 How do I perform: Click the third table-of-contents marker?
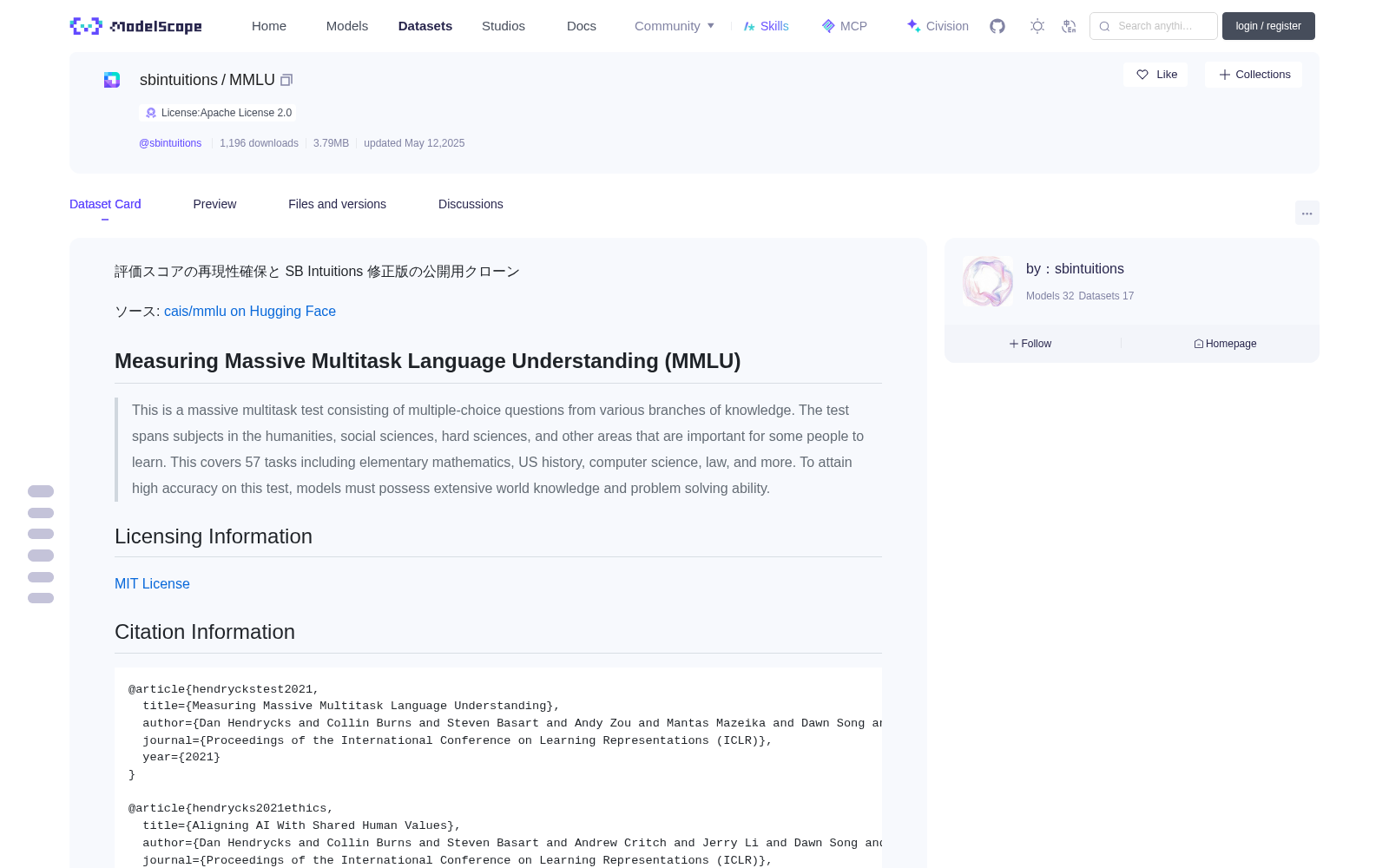[41, 534]
